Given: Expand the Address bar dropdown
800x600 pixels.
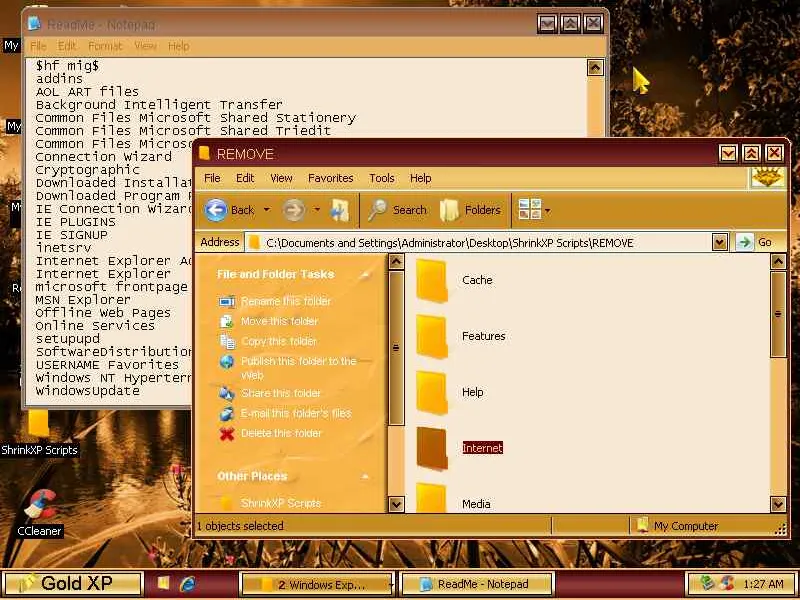Looking at the screenshot, I should click(719, 242).
